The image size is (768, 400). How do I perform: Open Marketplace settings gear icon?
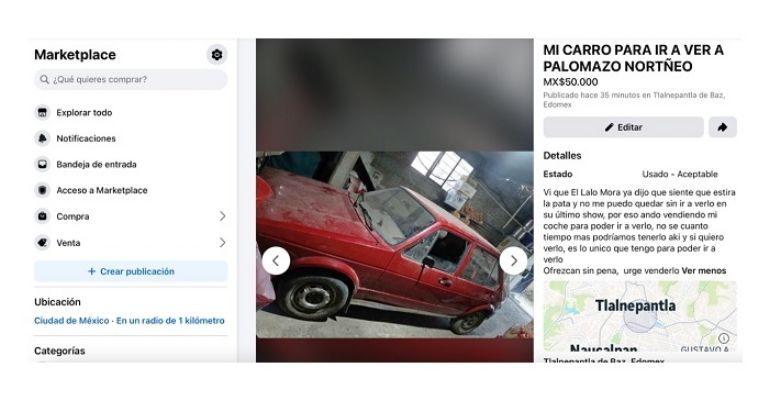pyautogui.click(x=216, y=54)
